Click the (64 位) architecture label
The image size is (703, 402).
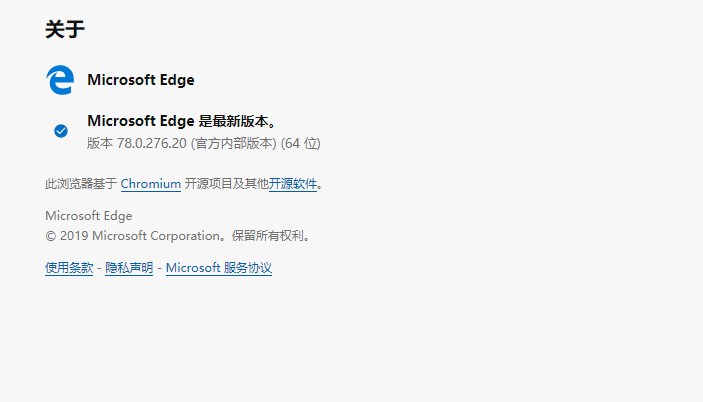click(x=301, y=143)
